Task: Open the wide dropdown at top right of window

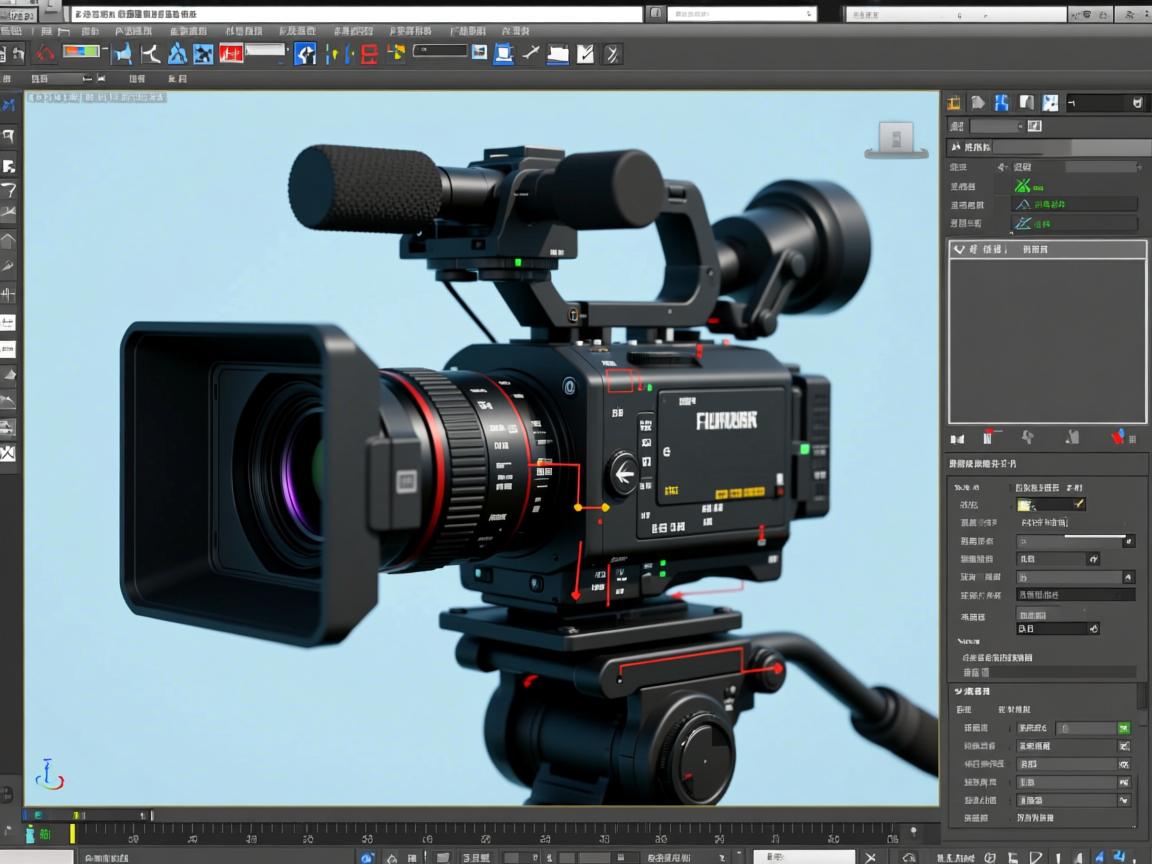Action: coord(954,15)
